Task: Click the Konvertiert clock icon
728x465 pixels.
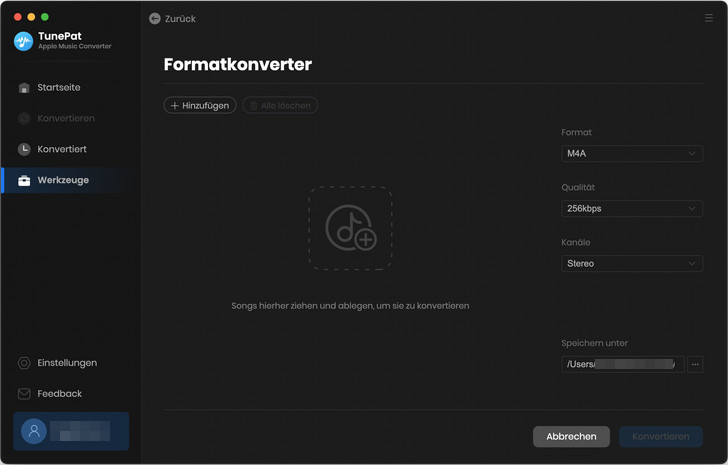Action: 25,149
